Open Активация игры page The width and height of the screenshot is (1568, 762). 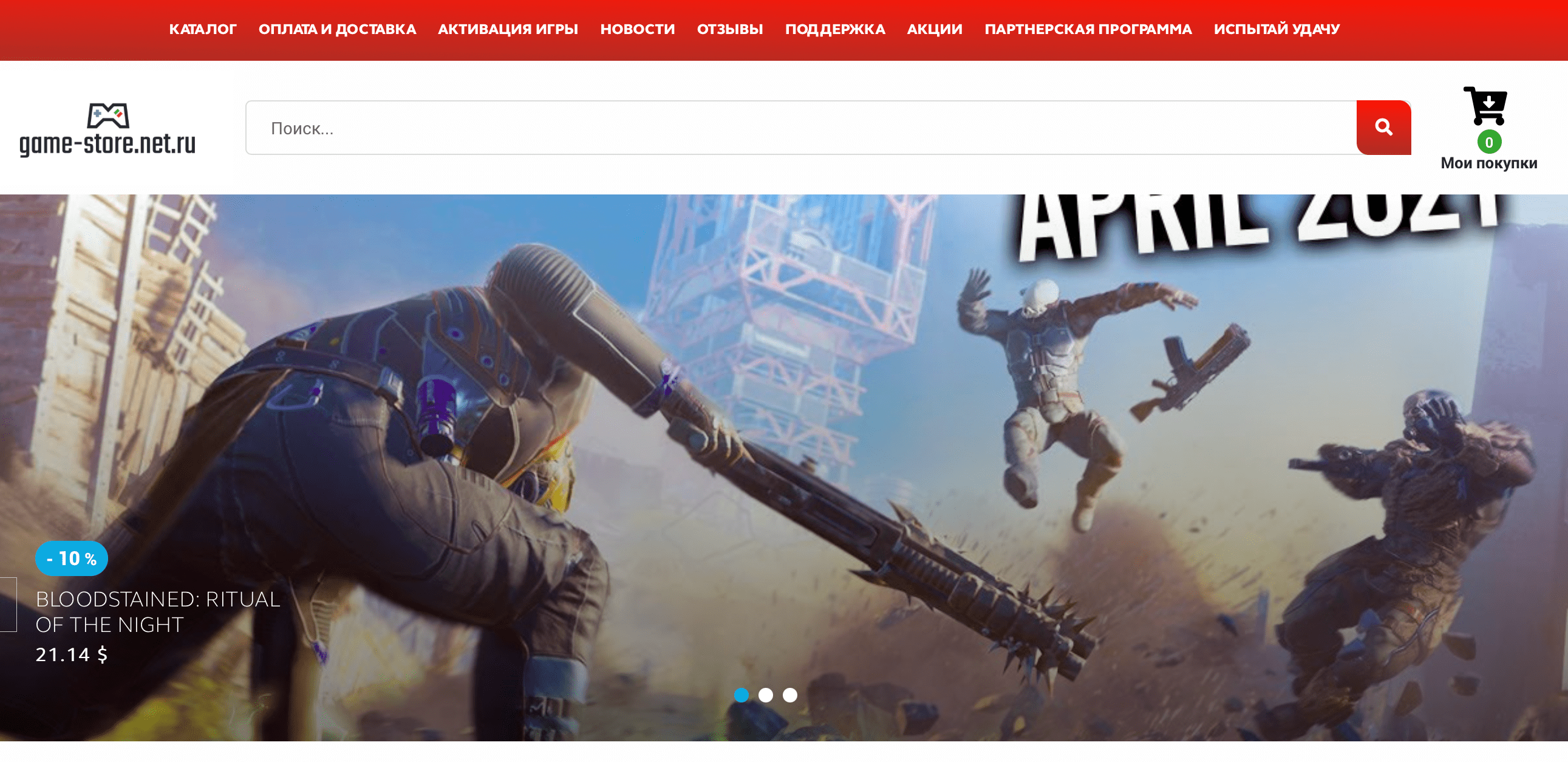508,29
